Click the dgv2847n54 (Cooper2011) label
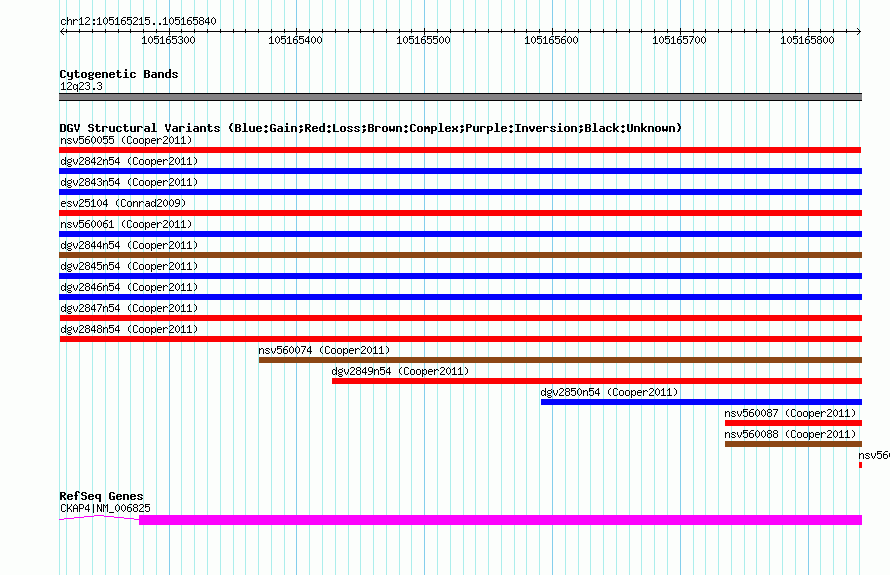 coord(129,308)
